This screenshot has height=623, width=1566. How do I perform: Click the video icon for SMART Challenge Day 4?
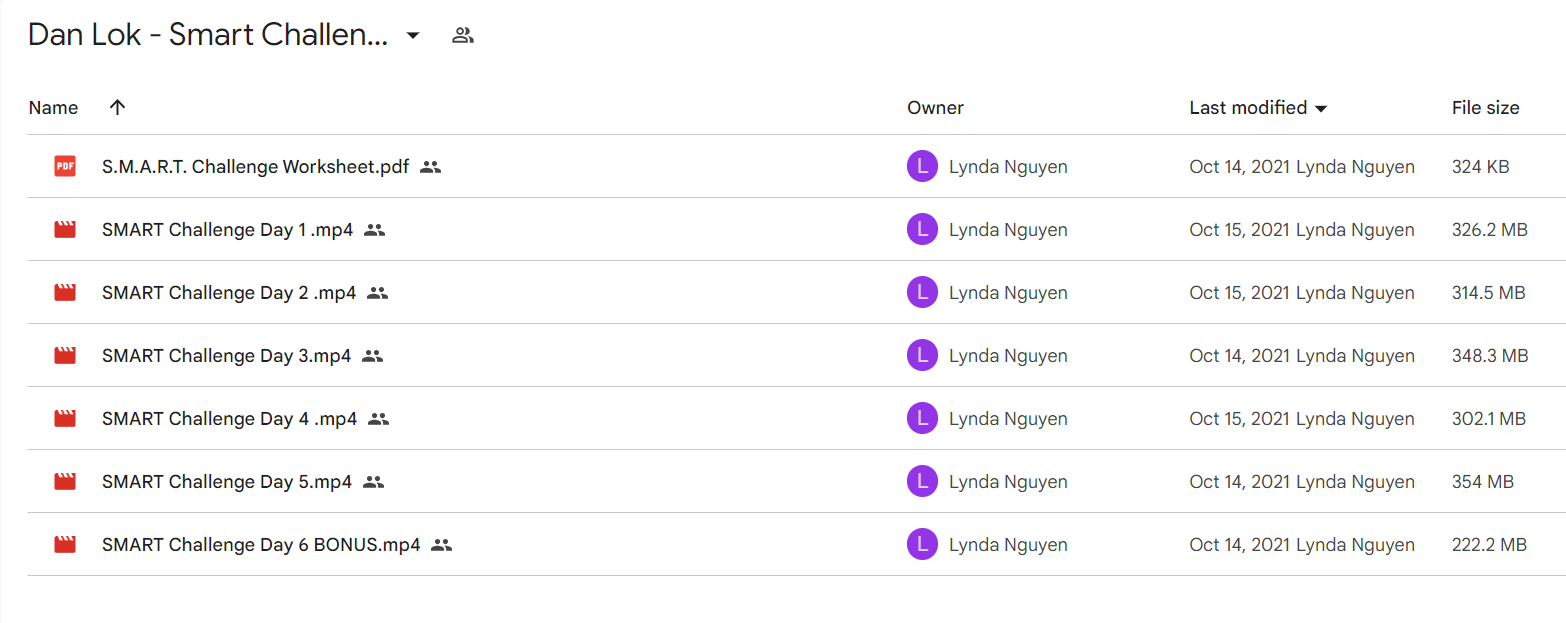pyautogui.click(x=65, y=419)
